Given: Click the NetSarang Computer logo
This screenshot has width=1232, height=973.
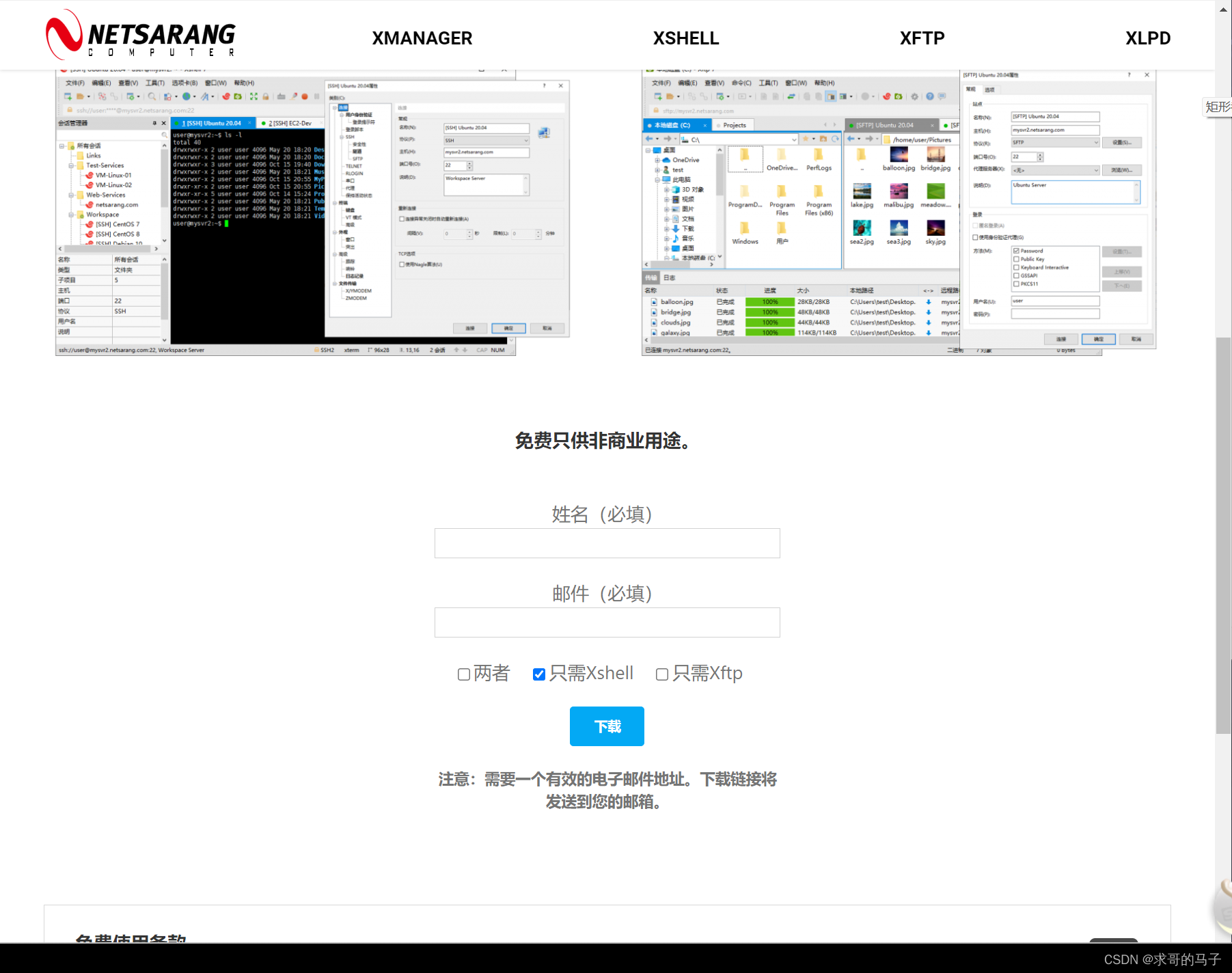Looking at the screenshot, I should click(x=141, y=35).
